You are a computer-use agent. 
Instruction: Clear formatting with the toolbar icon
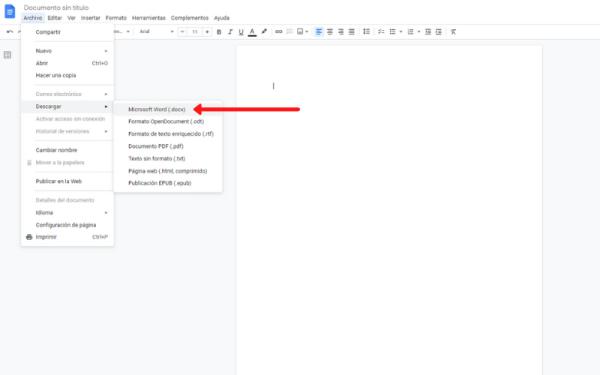453,32
